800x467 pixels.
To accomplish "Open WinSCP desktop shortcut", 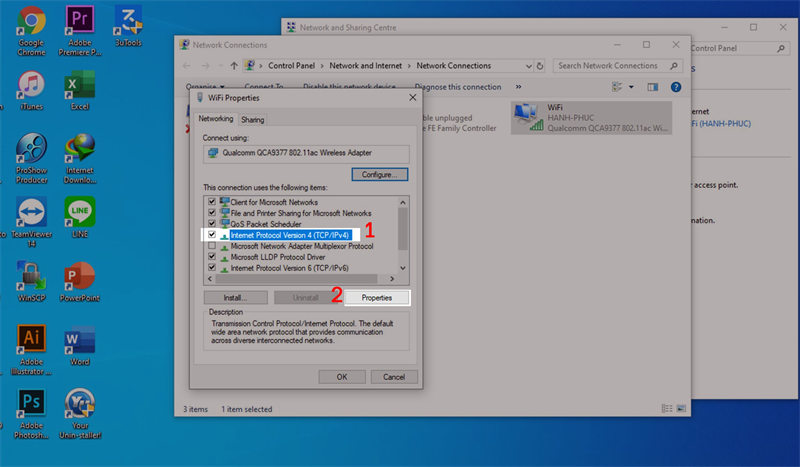I will pyautogui.click(x=31, y=282).
